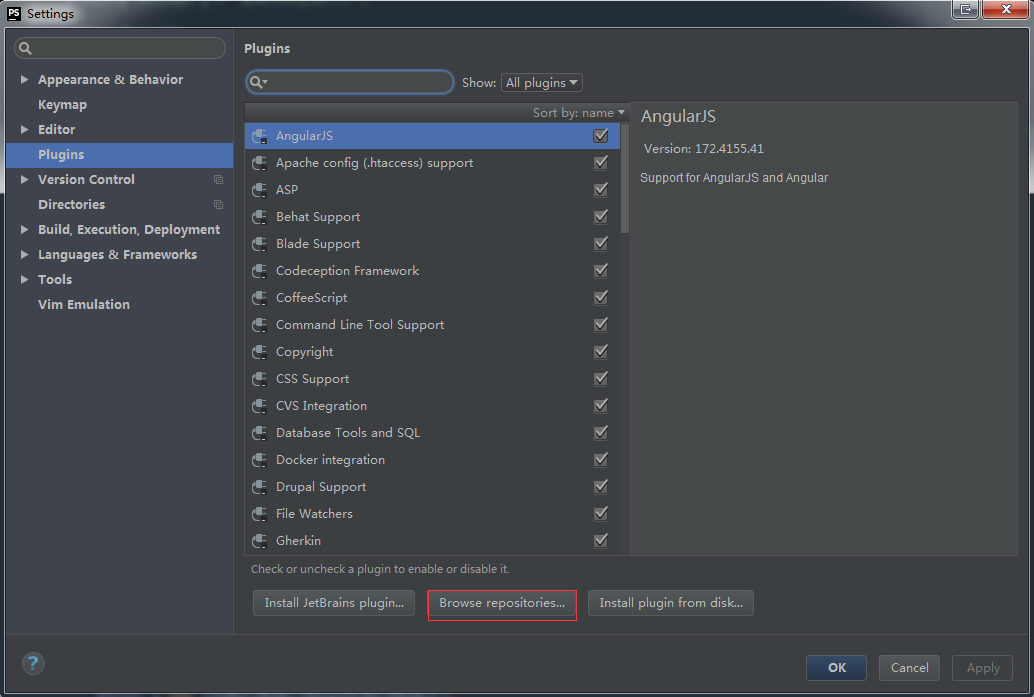Image resolution: width=1034 pixels, height=697 pixels.
Task: Focus the plugin search field
Action: (350, 82)
